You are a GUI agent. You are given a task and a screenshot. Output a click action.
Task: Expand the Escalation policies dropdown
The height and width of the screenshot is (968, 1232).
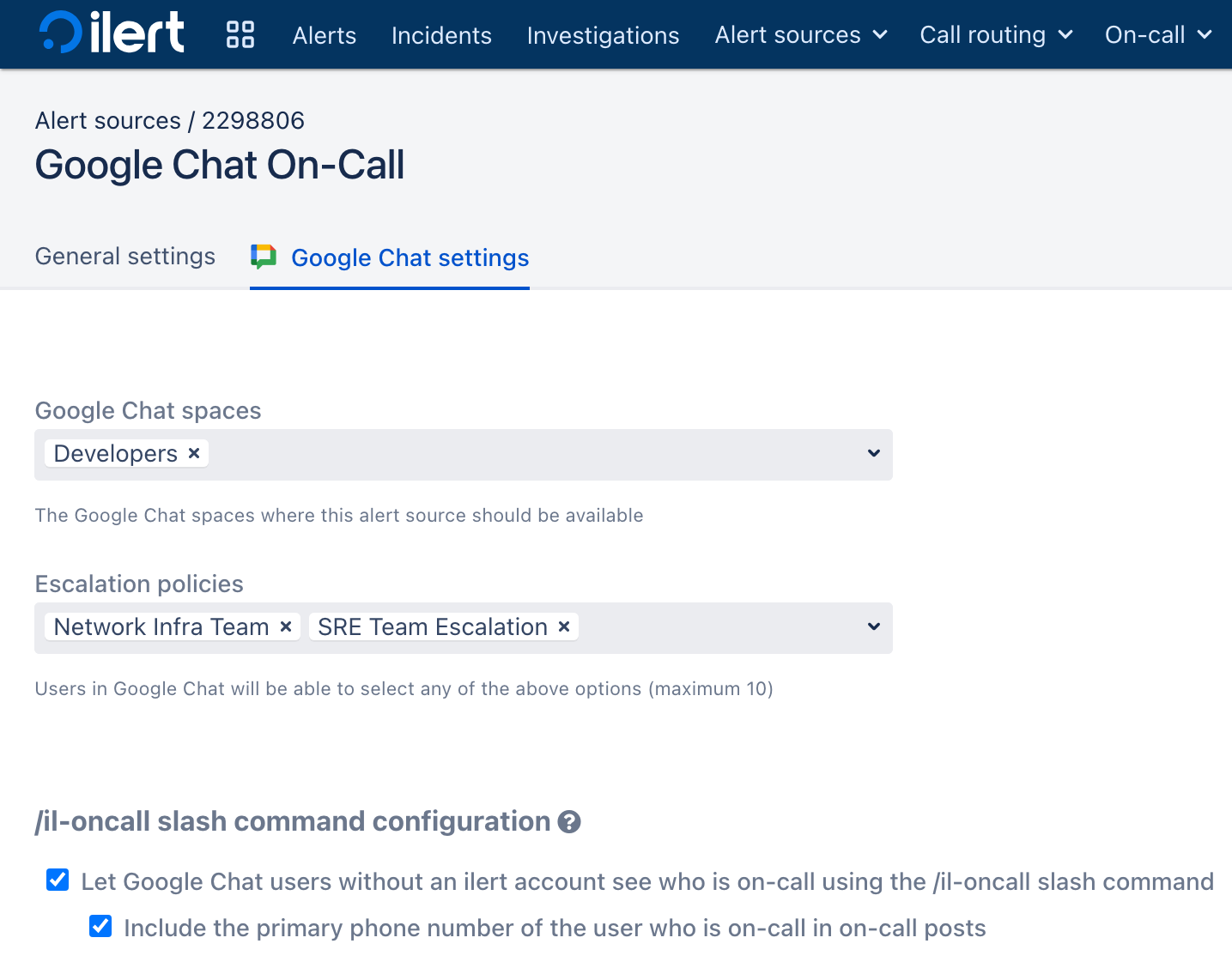(x=873, y=626)
